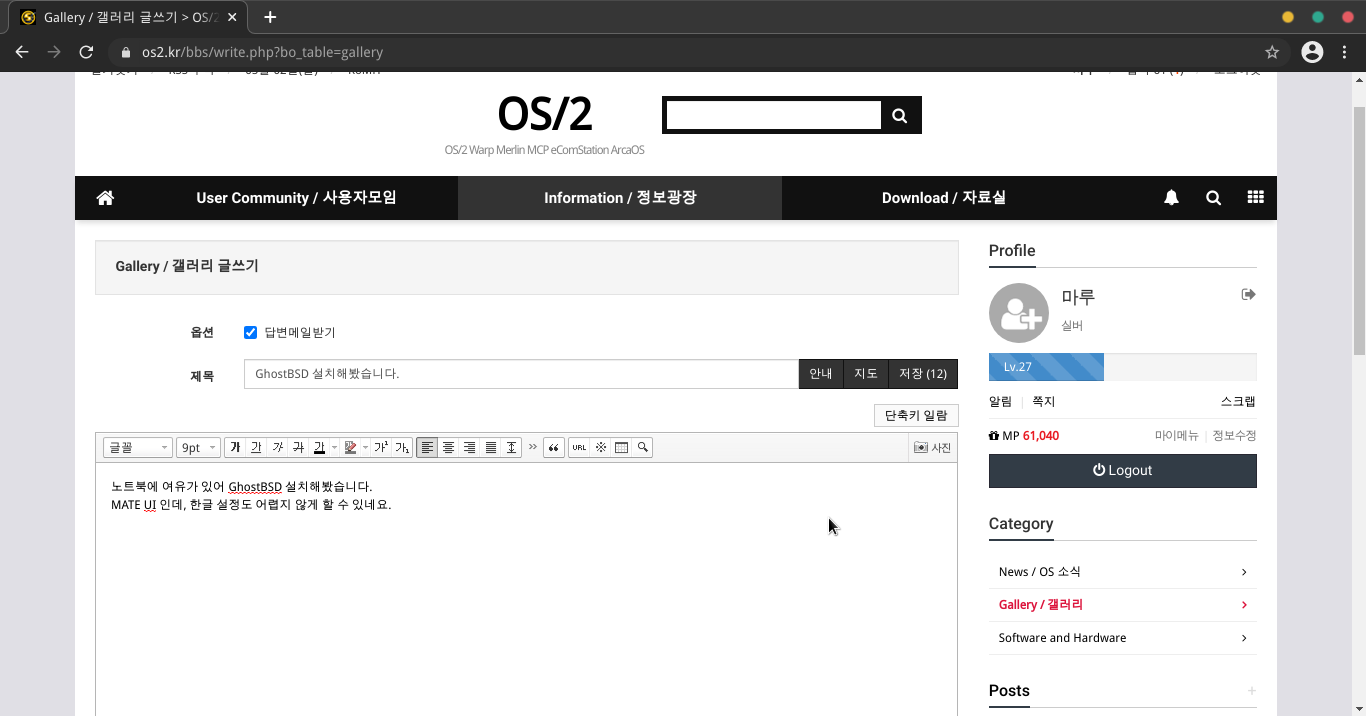This screenshot has width=1366, height=716.
Task: Open the grid menu icon
Action: (x=1255, y=198)
